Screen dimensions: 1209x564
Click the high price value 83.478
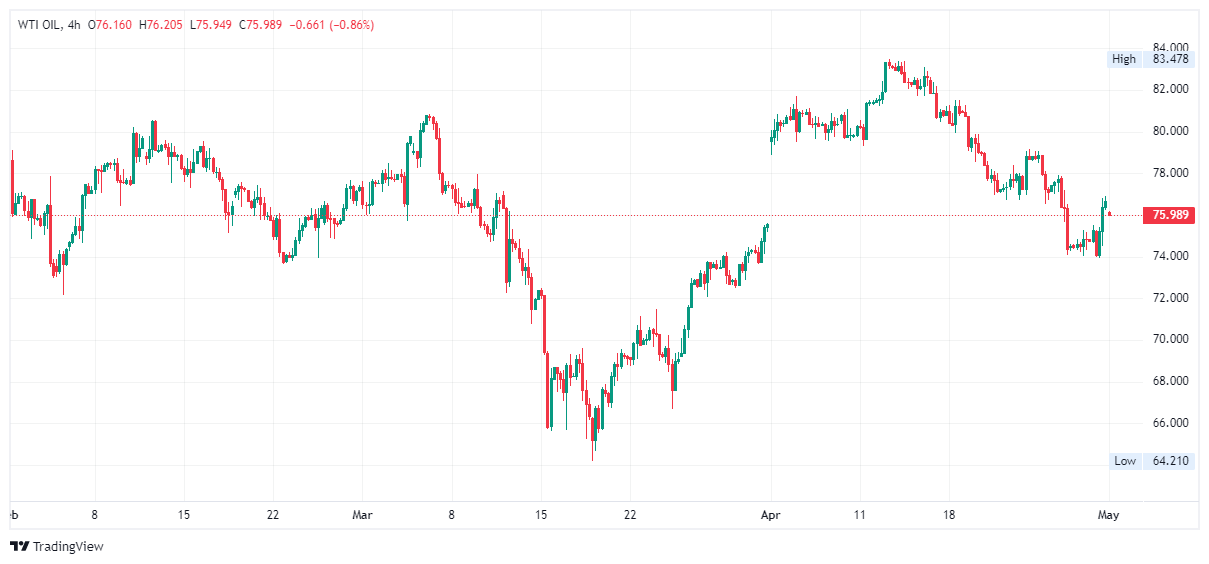tap(1170, 59)
